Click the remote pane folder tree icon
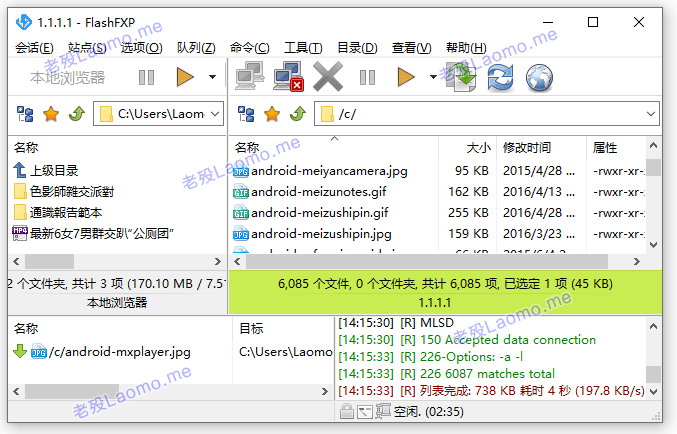This screenshot has height=434, width=677. click(x=246, y=114)
